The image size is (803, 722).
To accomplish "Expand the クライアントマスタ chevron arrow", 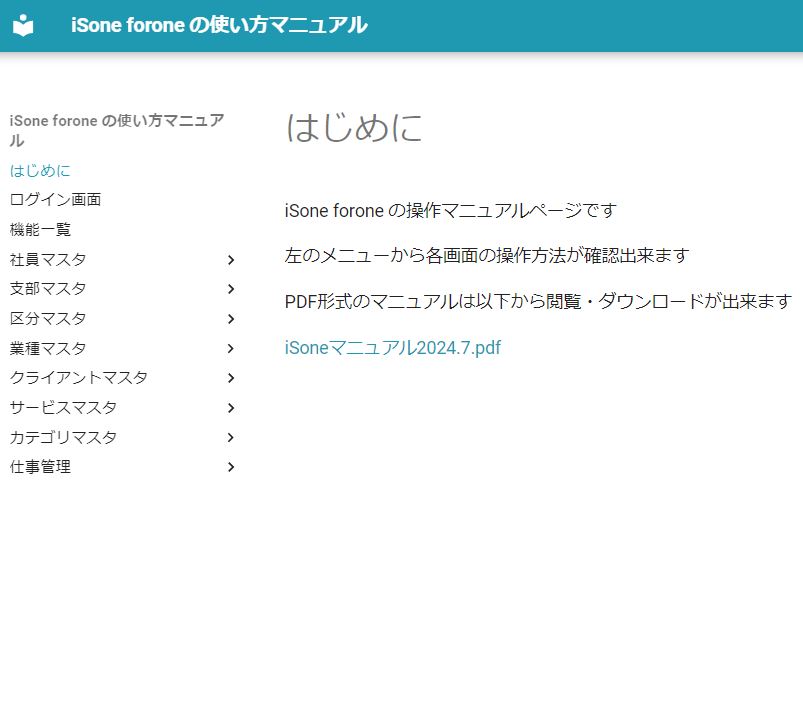I will coord(231,378).
